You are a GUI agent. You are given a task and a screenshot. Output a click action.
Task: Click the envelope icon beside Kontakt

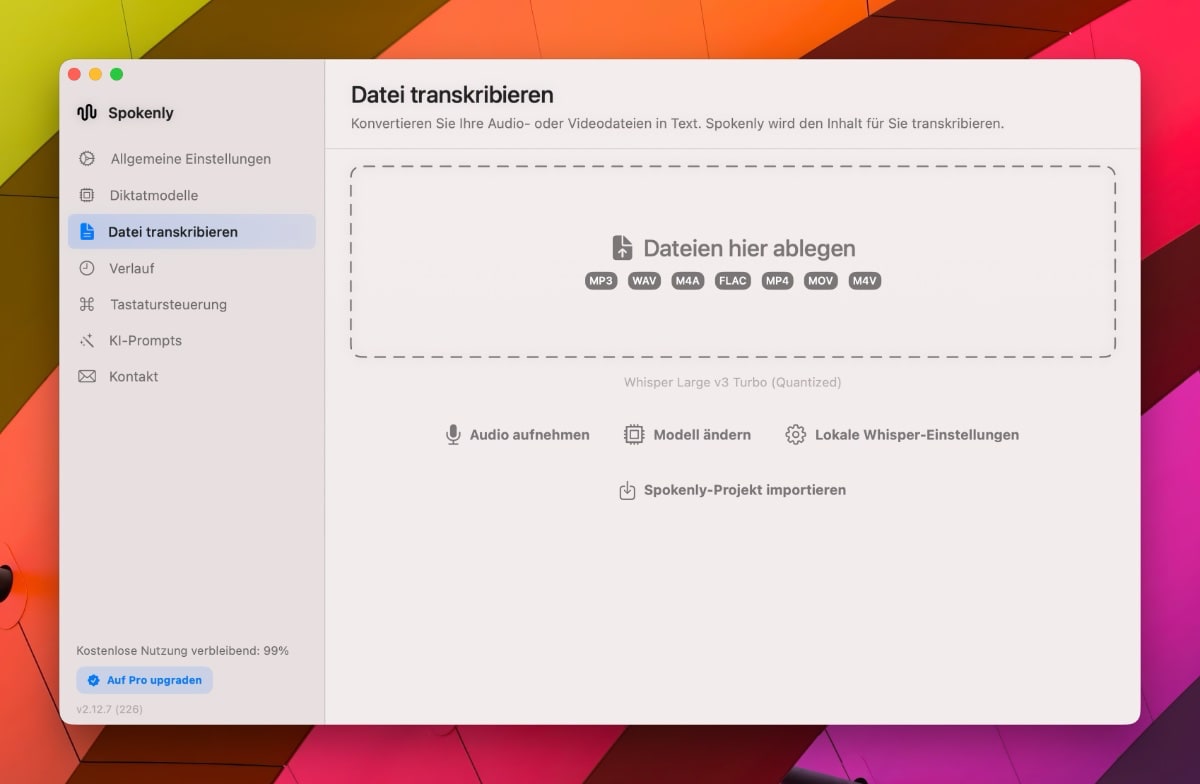coord(87,377)
